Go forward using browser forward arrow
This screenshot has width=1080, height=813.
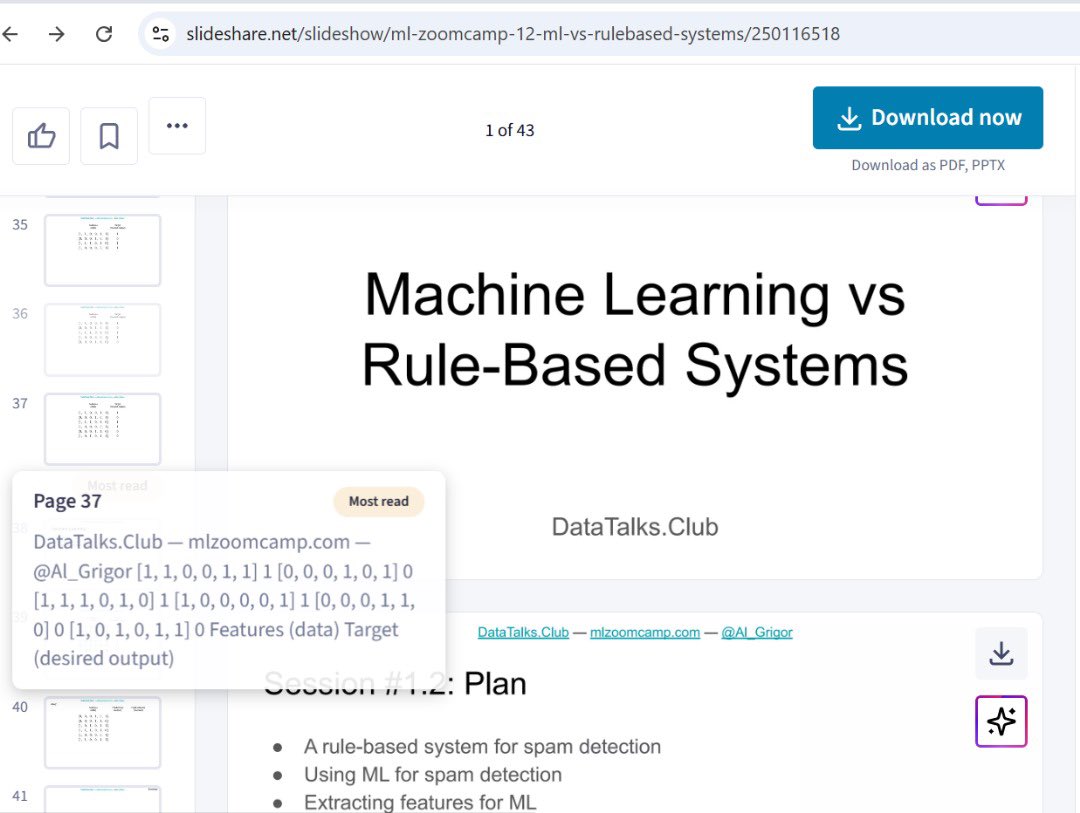pos(56,34)
